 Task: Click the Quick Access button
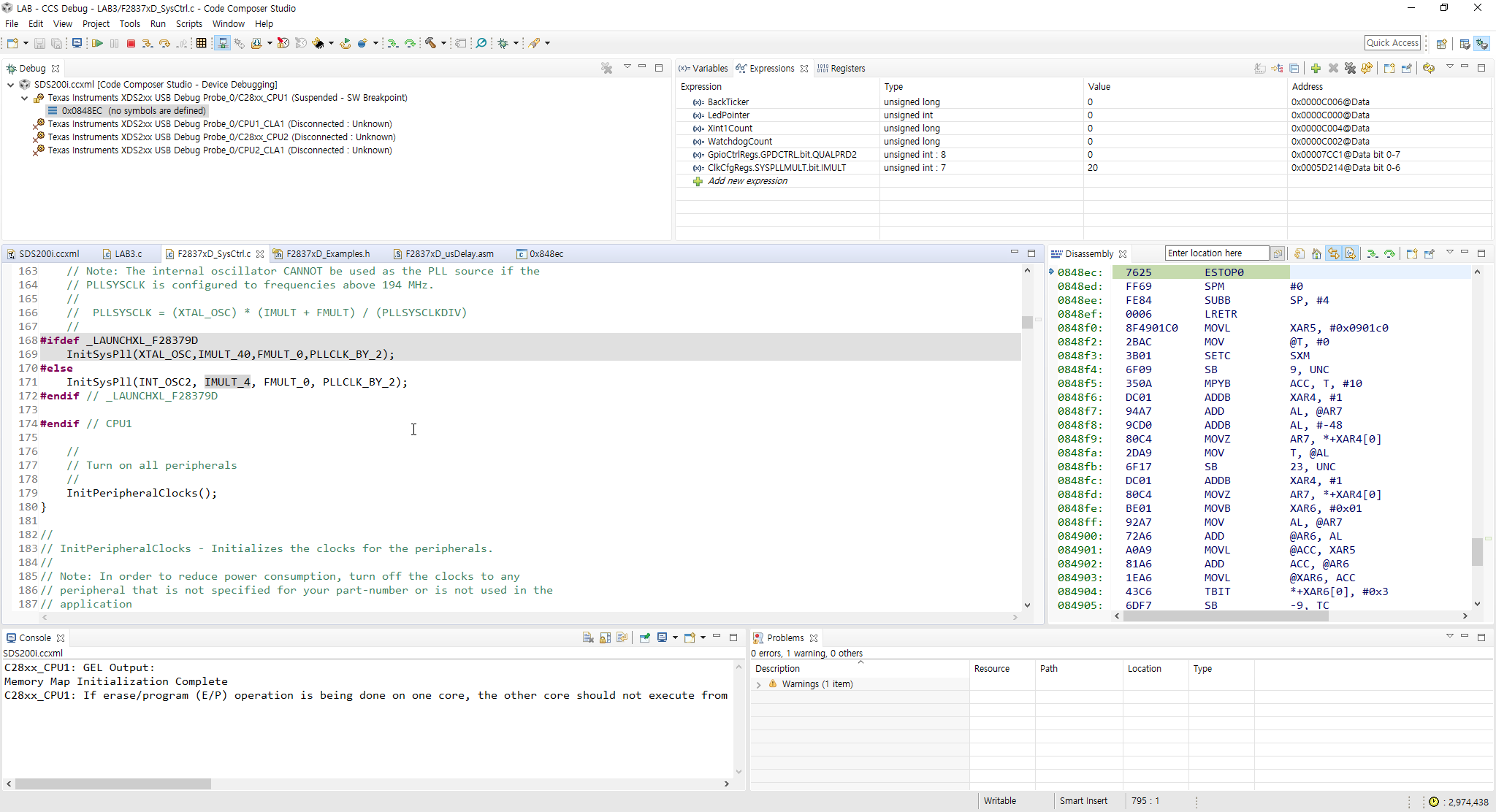coord(1392,43)
